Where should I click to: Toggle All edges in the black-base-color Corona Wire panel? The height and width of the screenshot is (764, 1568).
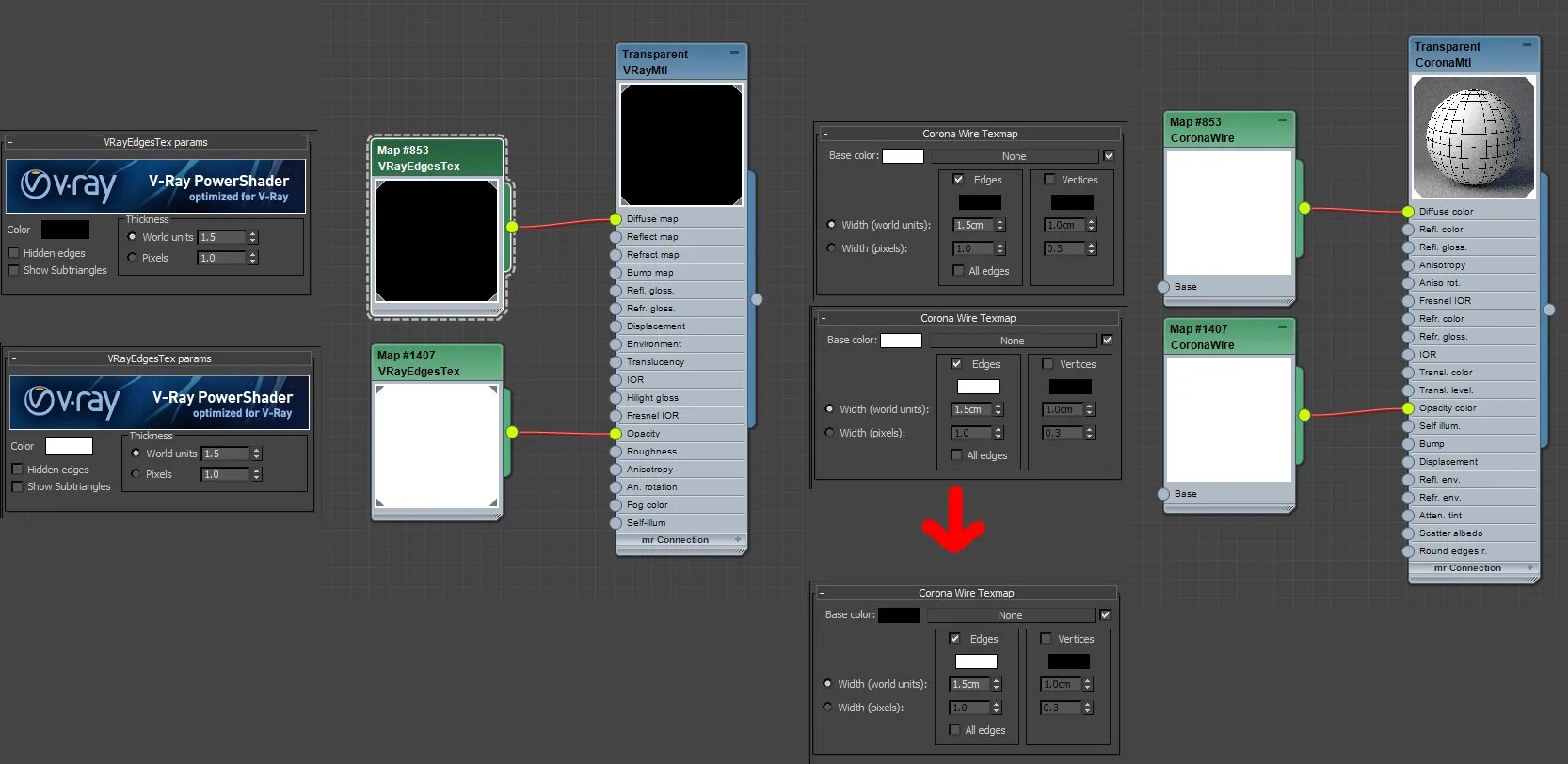pos(954,730)
